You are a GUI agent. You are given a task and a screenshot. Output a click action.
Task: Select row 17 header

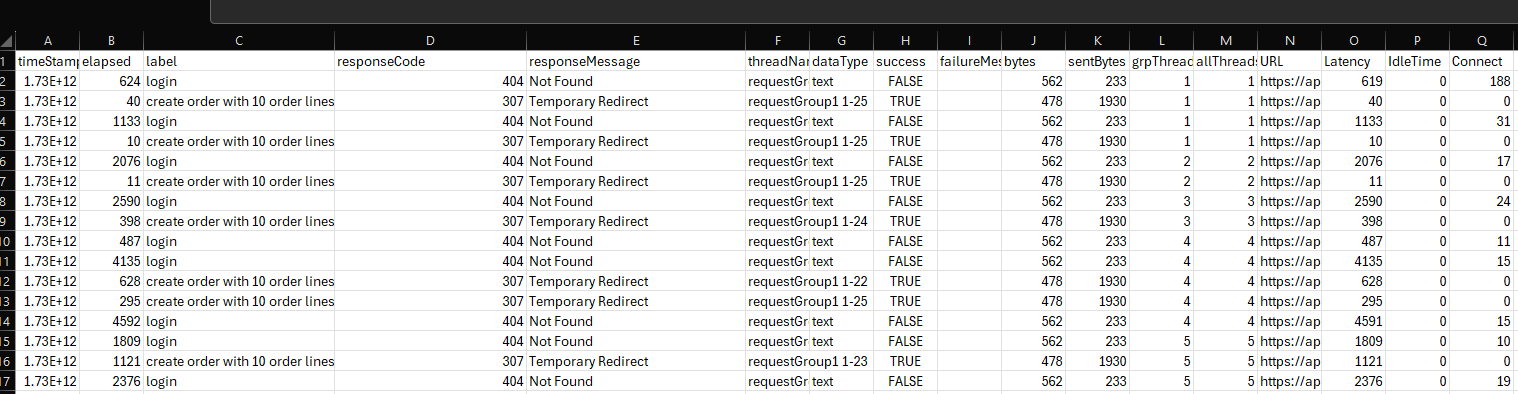(8, 381)
